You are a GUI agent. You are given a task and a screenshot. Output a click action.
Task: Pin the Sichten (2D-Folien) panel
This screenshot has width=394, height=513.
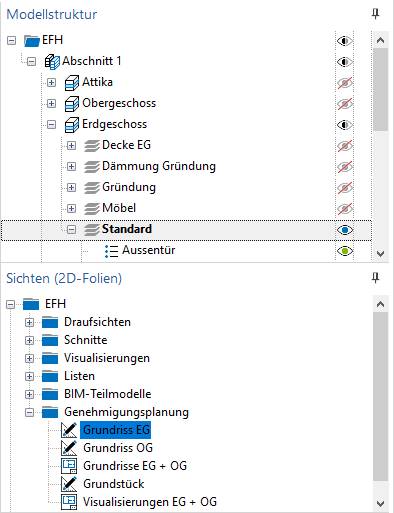(376, 278)
